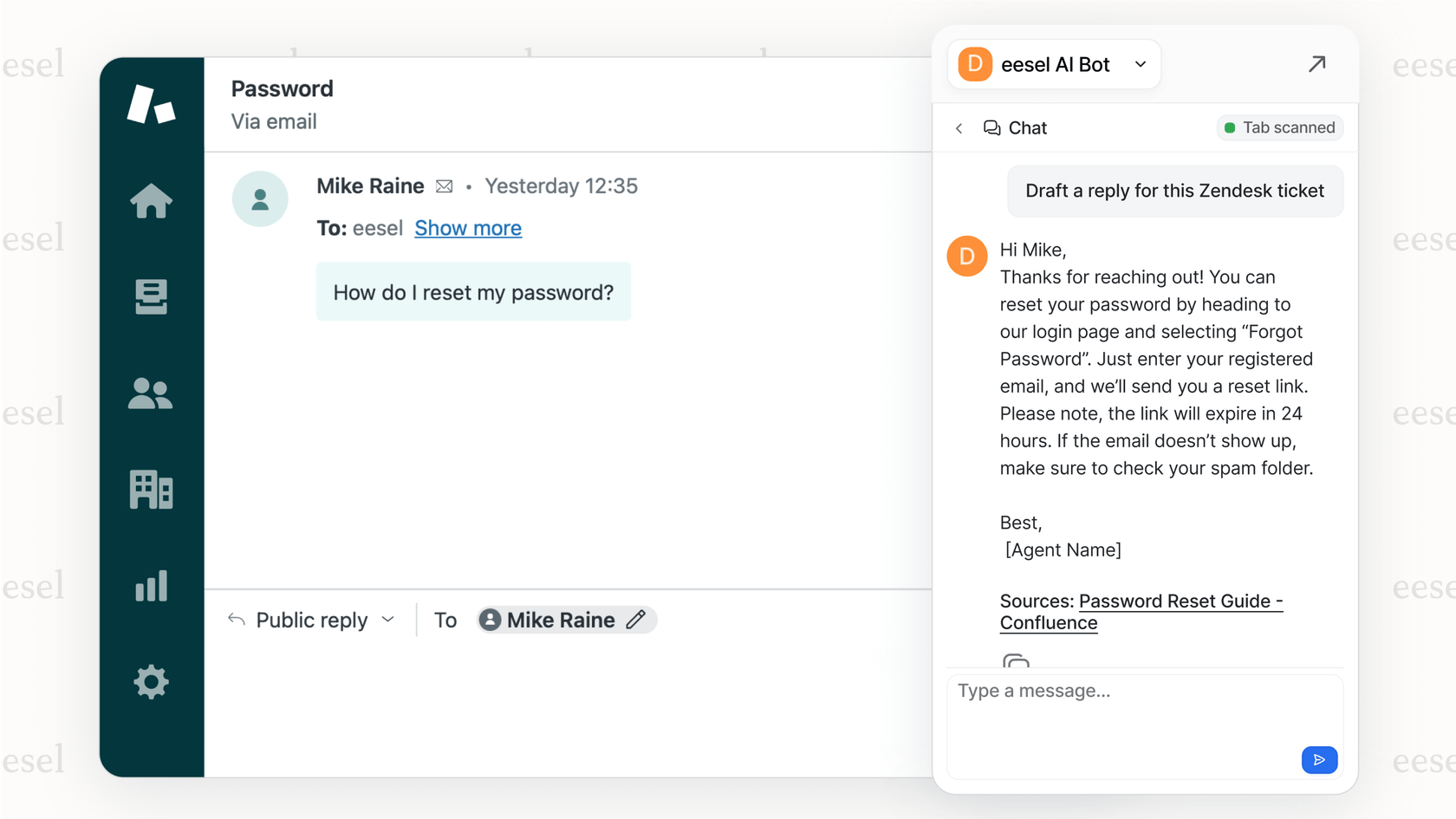The image size is (1456, 819).
Task: Click the envelope icon next to Mike Raine
Action: pos(445,185)
